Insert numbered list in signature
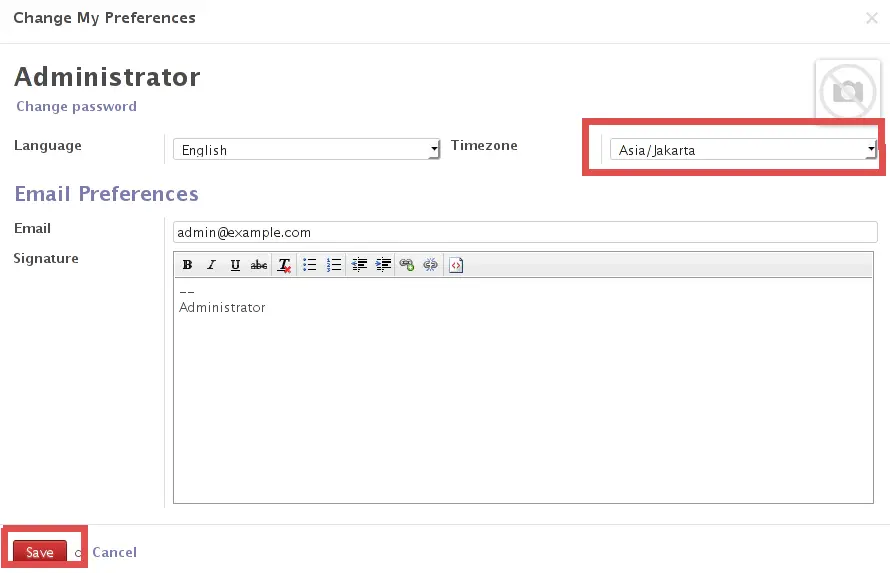This screenshot has height=573, width=890. tap(334, 265)
